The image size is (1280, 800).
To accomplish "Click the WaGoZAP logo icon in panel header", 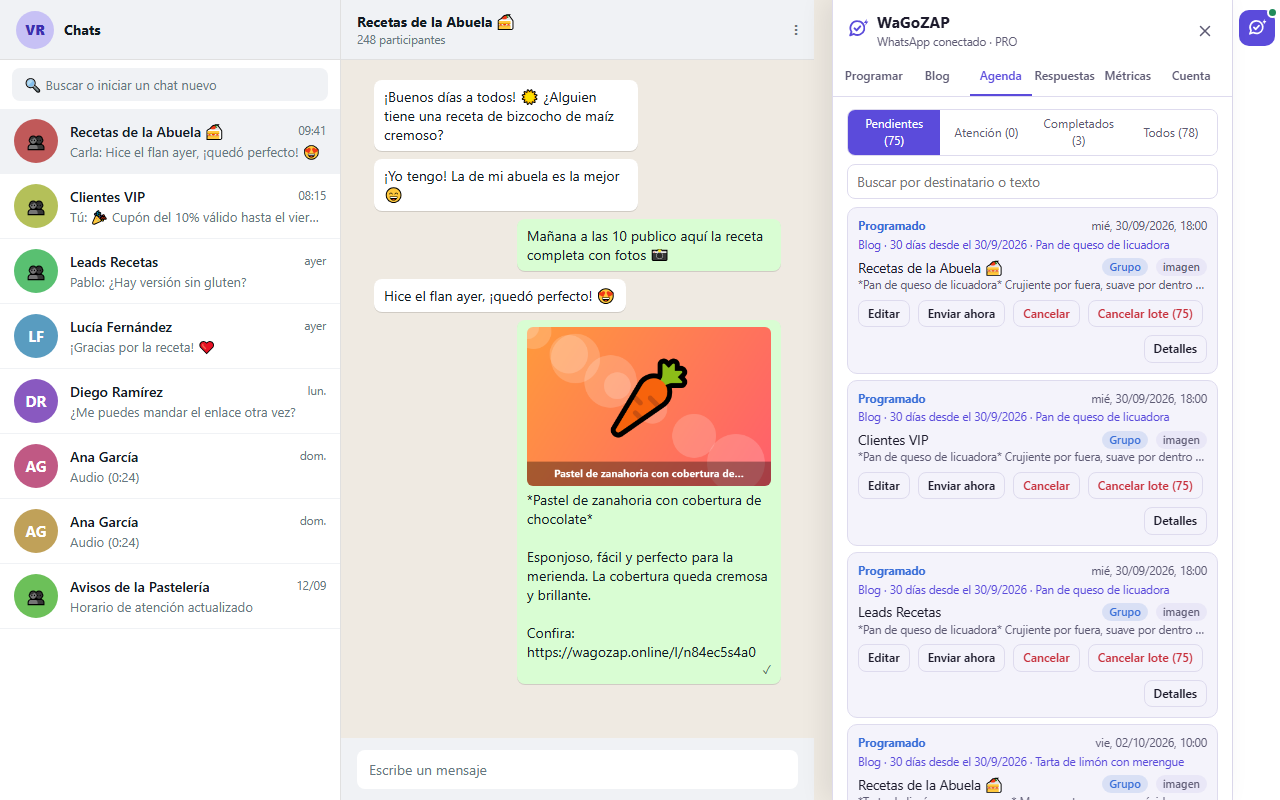I will (858, 29).
